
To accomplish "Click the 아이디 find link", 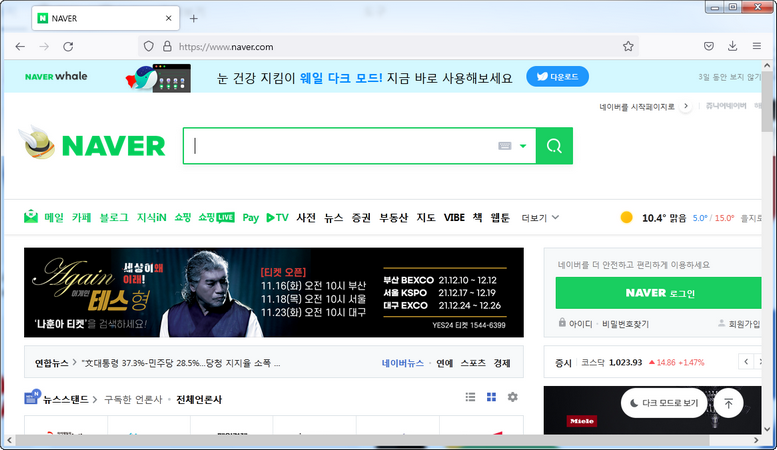I will (x=580, y=324).
